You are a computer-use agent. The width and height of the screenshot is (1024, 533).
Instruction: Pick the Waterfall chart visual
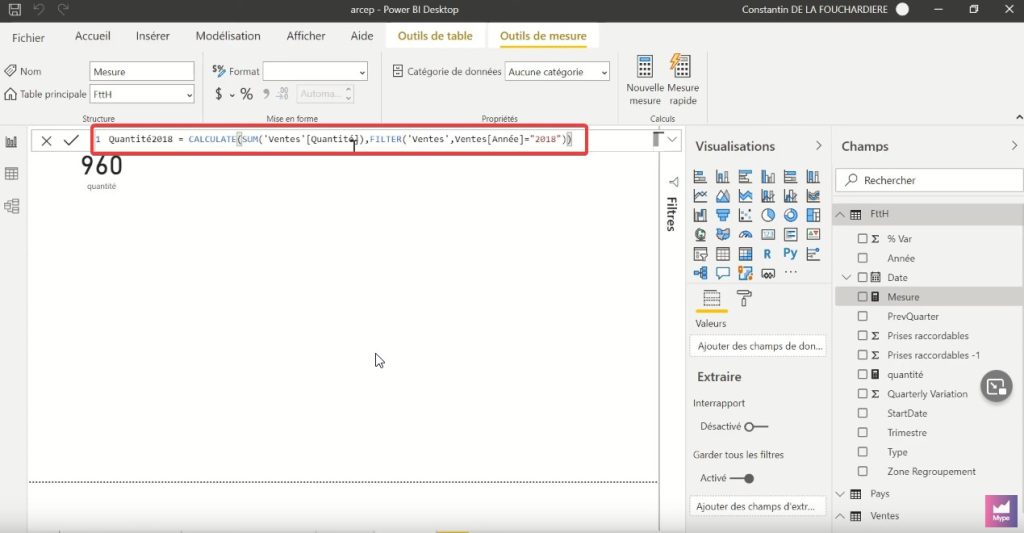pos(700,215)
